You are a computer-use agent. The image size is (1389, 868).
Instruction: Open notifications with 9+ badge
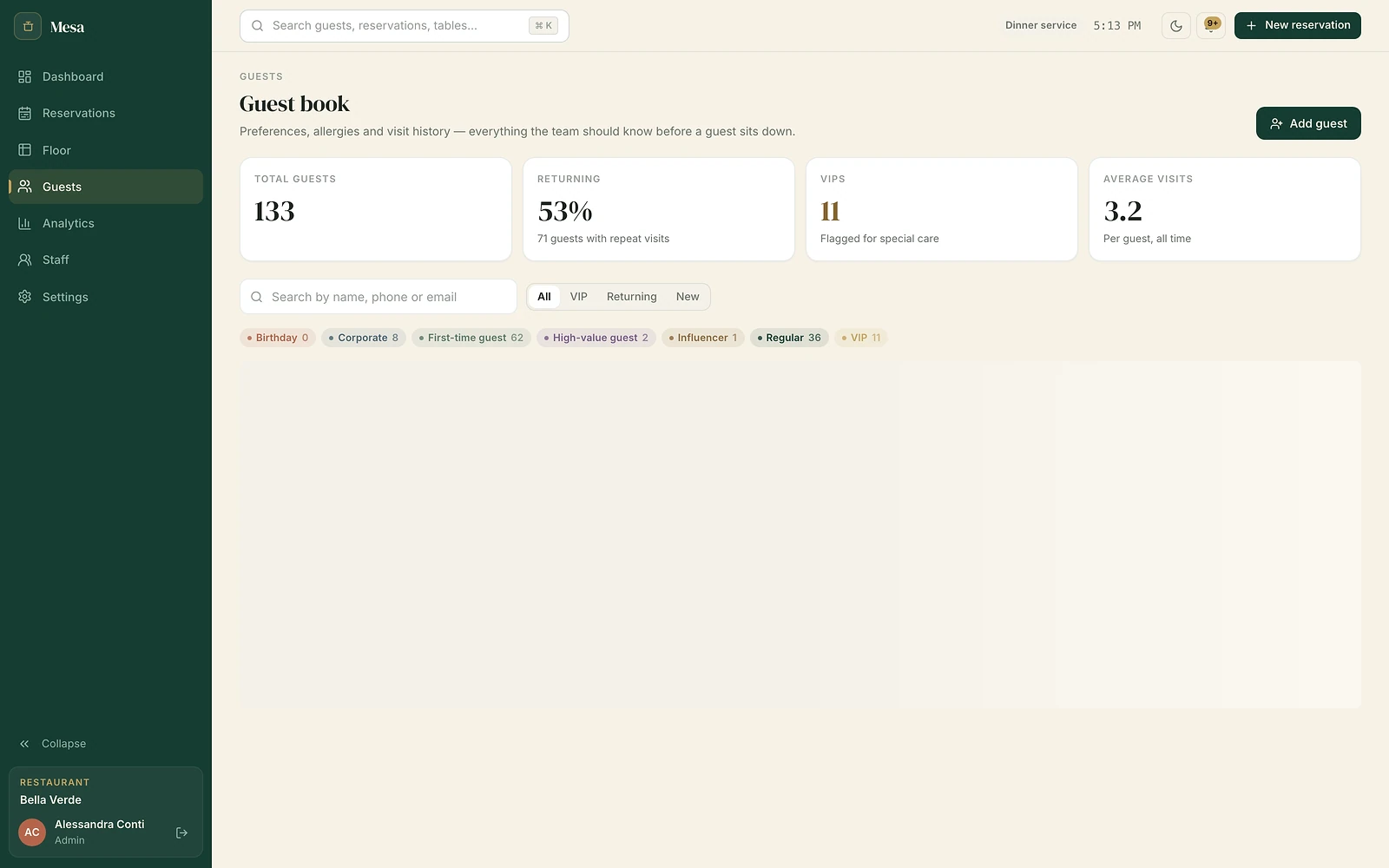tap(1211, 26)
